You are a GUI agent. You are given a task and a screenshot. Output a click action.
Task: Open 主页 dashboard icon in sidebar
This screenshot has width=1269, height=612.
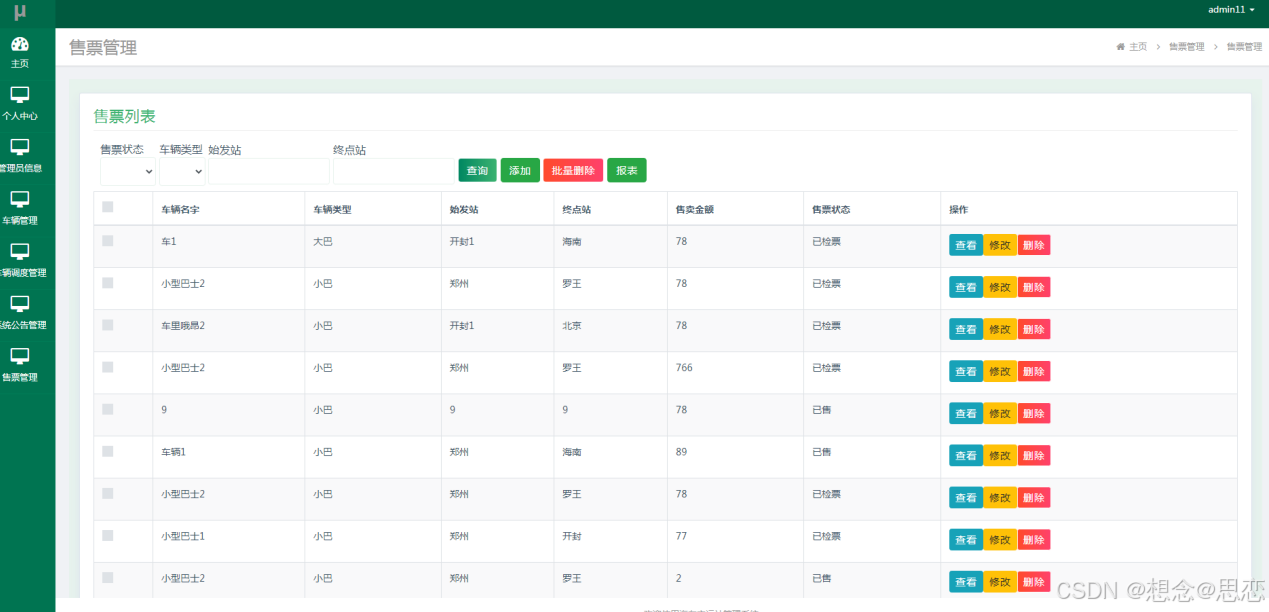[x=19, y=44]
